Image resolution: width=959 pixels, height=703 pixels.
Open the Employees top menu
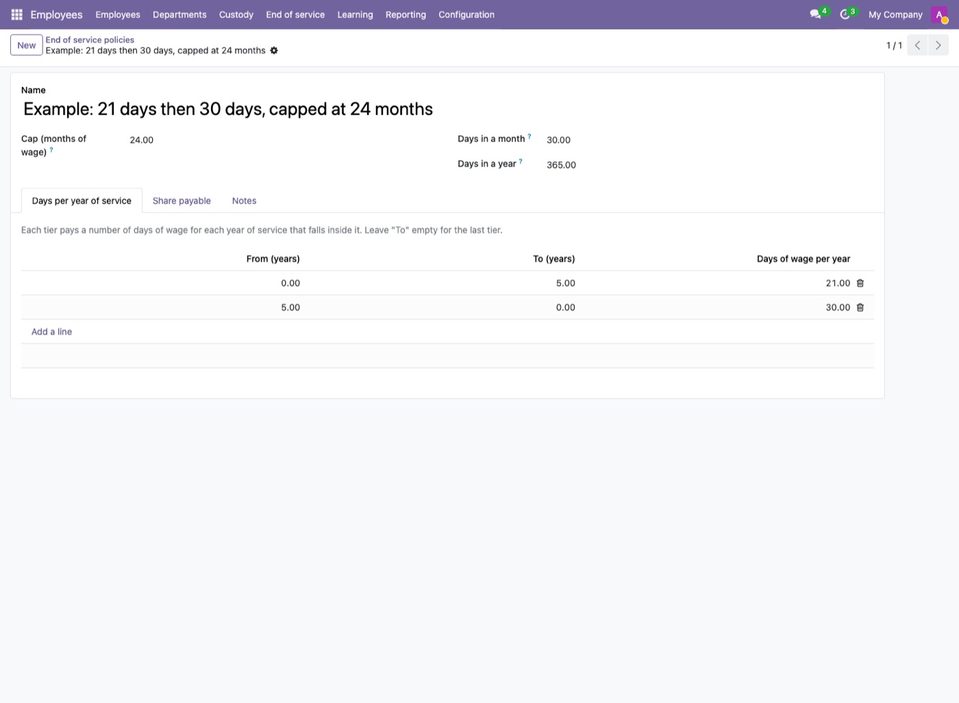pos(117,15)
